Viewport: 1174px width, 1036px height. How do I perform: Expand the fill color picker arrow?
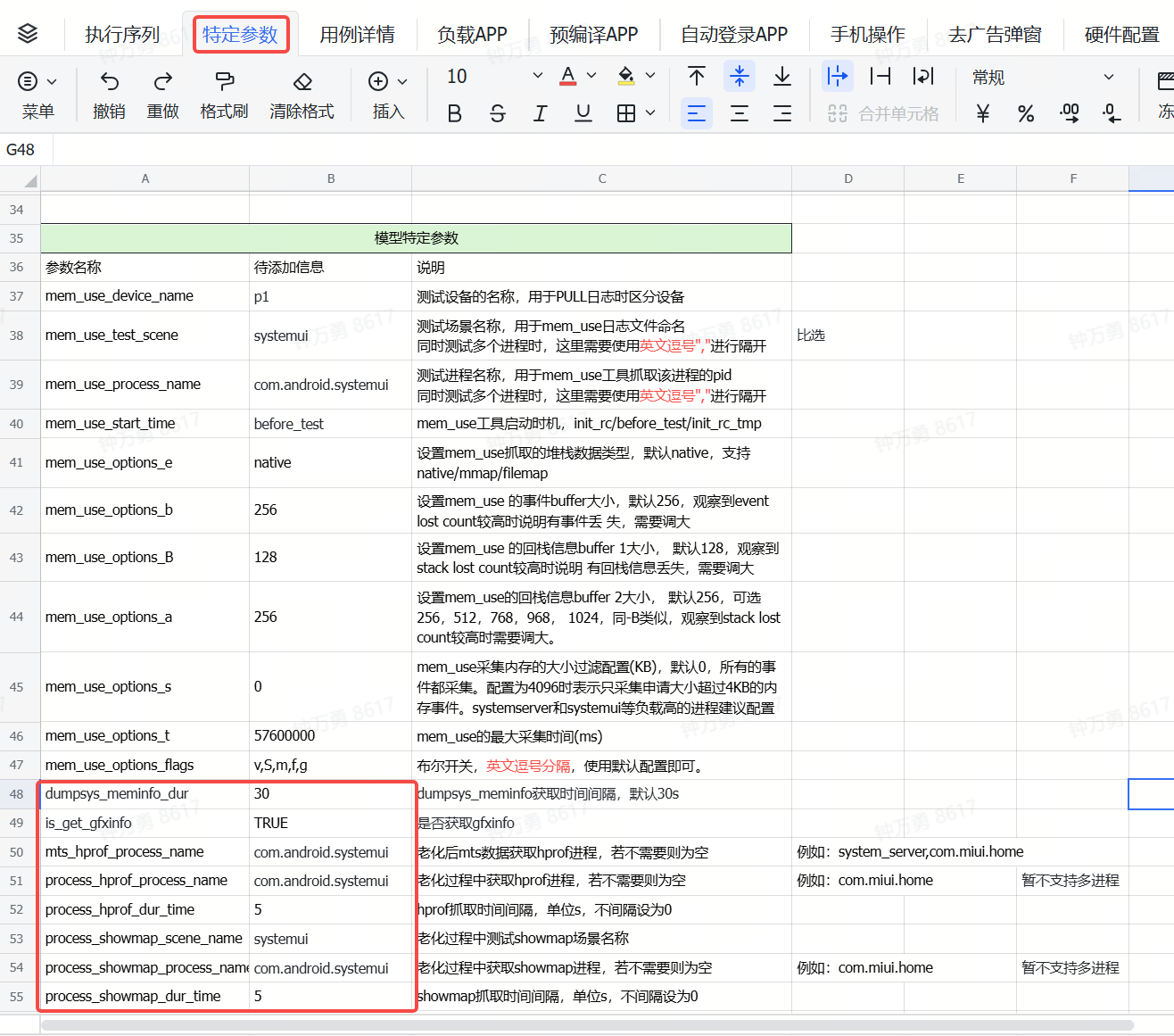pyautogui.click(x=650, y=76)
